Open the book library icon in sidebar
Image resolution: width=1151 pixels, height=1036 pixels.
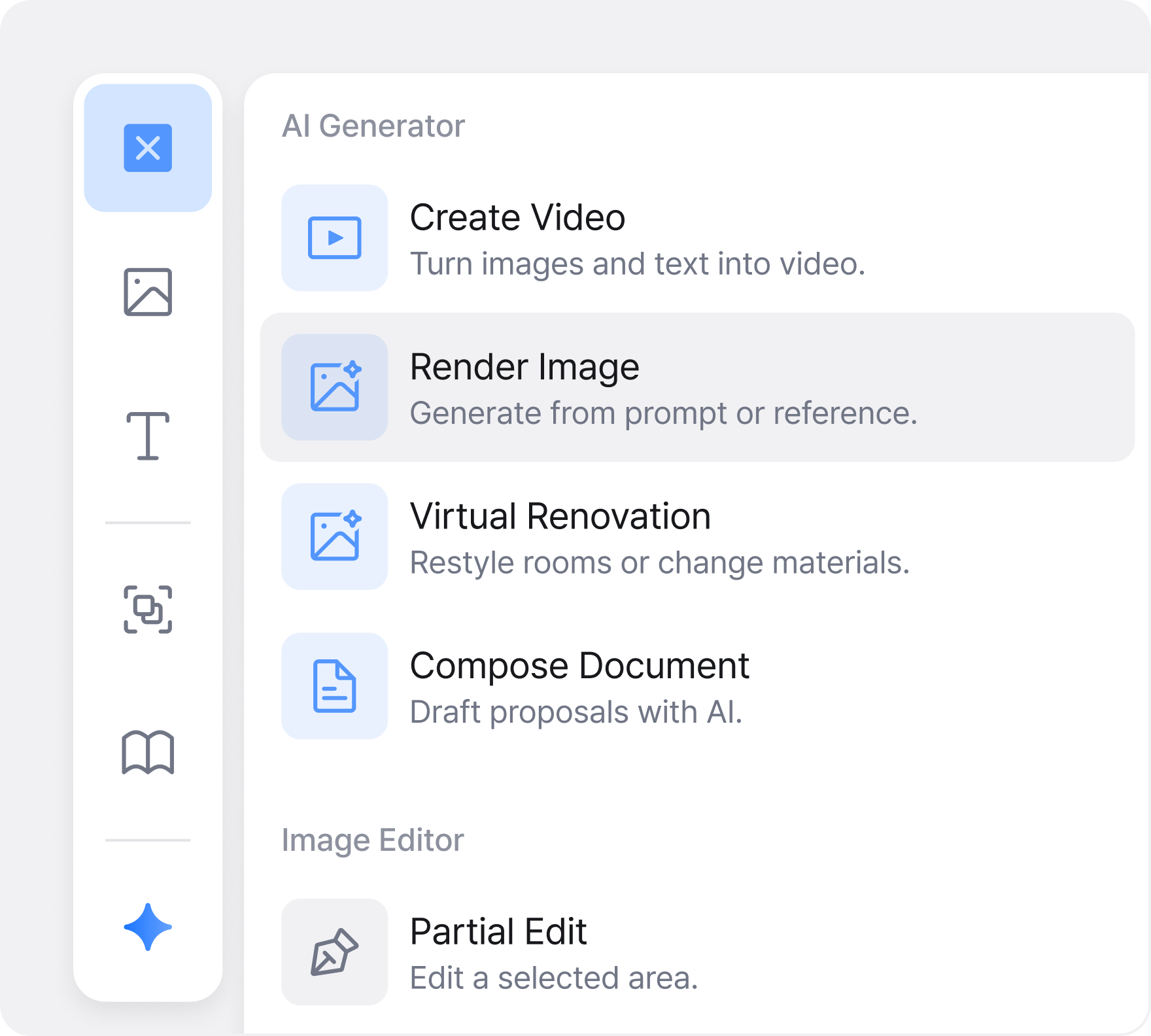[x=148, y=752]
